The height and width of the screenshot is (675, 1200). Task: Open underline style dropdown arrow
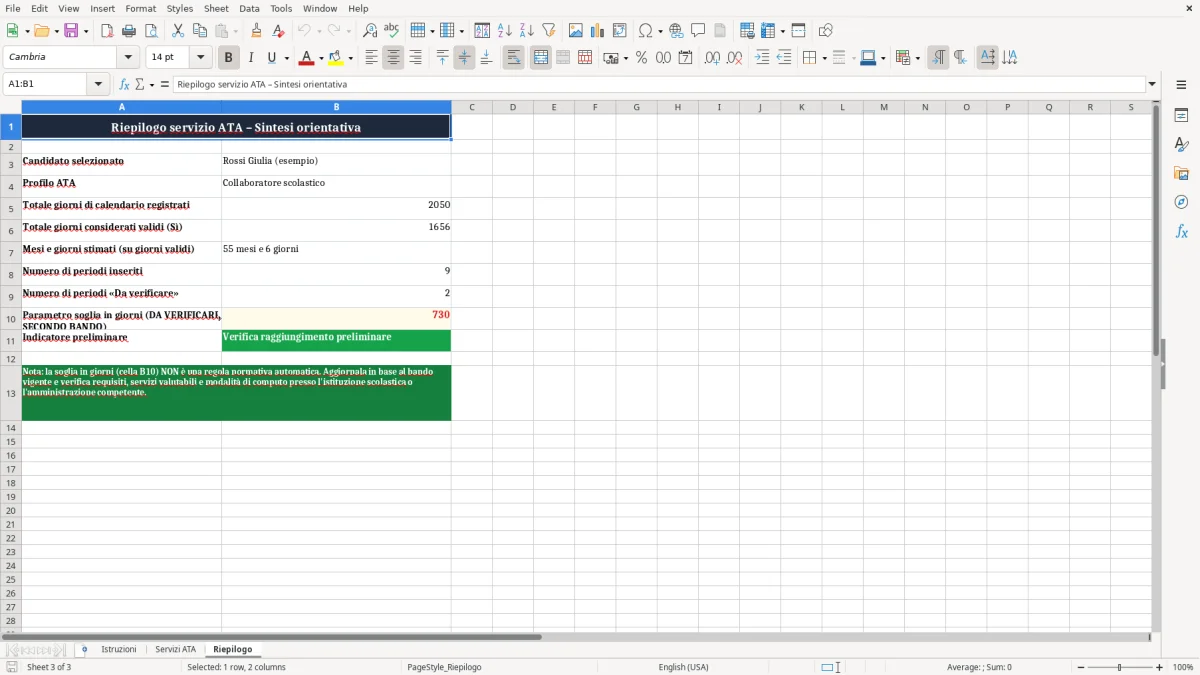(x=286, y=58)
